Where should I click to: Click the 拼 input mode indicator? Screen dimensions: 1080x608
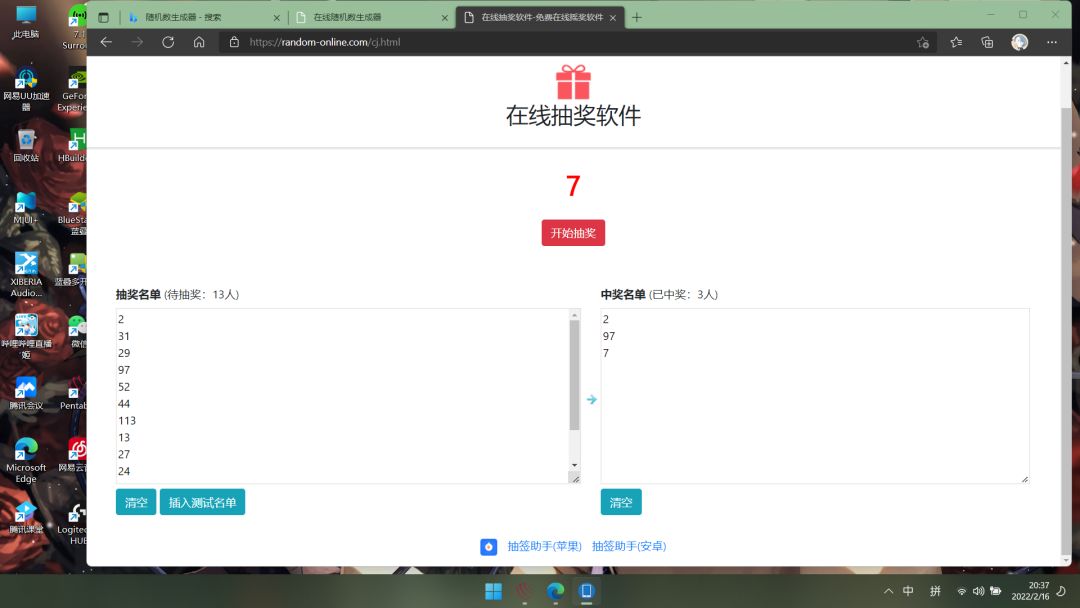click(x=935, y=591)
